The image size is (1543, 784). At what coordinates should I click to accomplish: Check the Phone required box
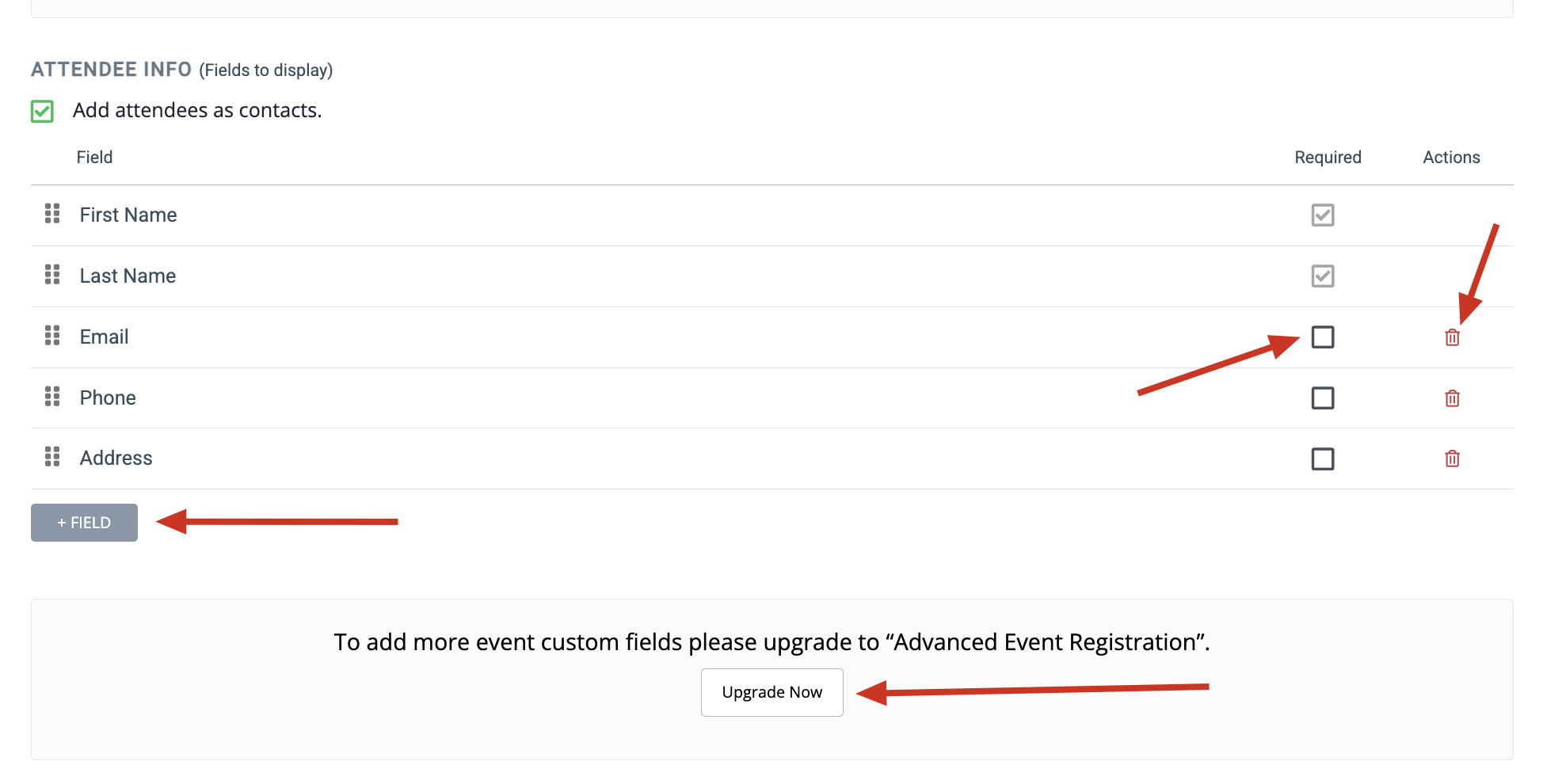tap(1323, 398)
